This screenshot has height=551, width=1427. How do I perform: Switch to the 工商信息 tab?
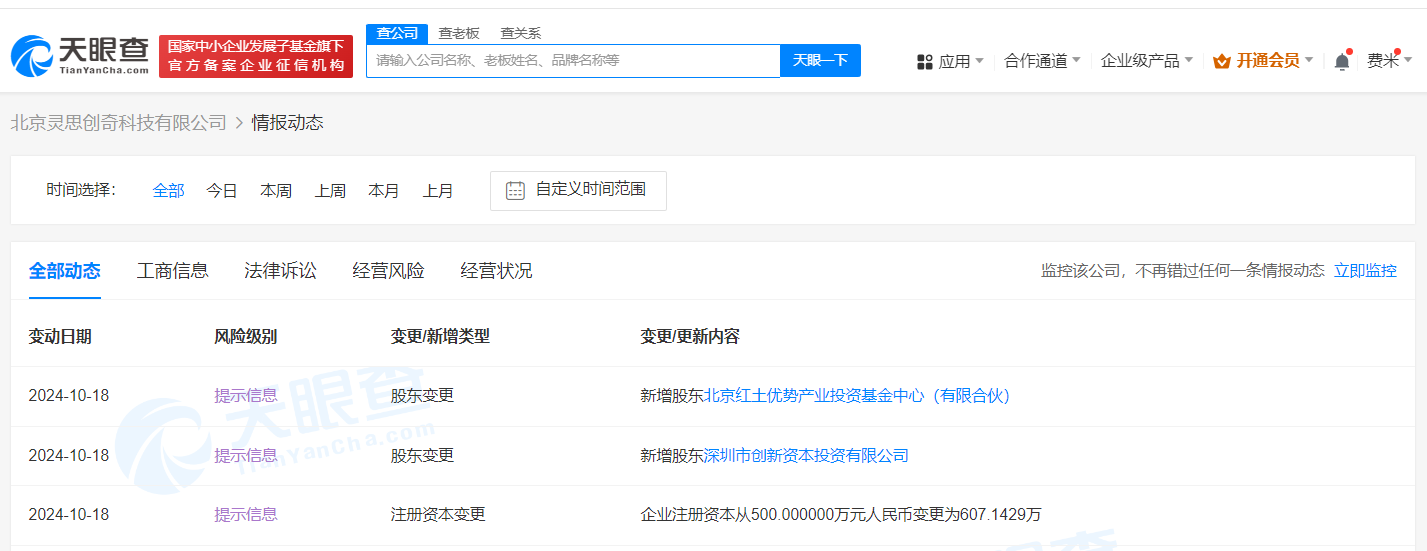tap(173, 270)
